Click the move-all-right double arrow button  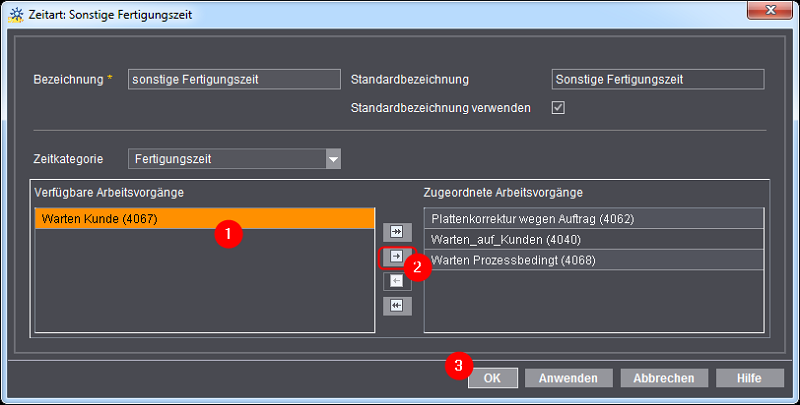[396, 232]
